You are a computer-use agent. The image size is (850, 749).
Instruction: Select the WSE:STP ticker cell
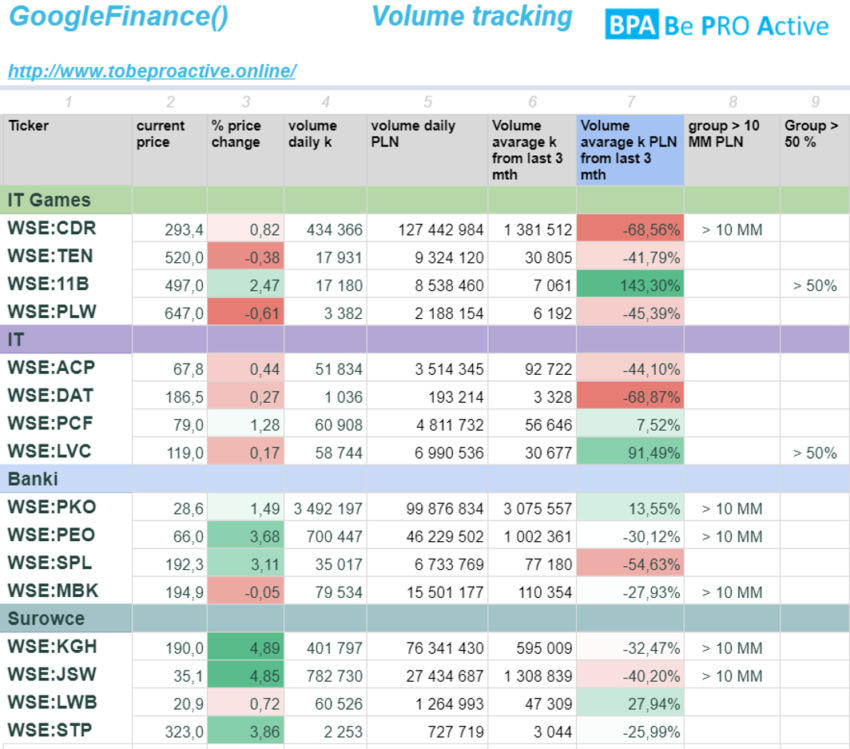pyautogui.click(x=66, y=731)
